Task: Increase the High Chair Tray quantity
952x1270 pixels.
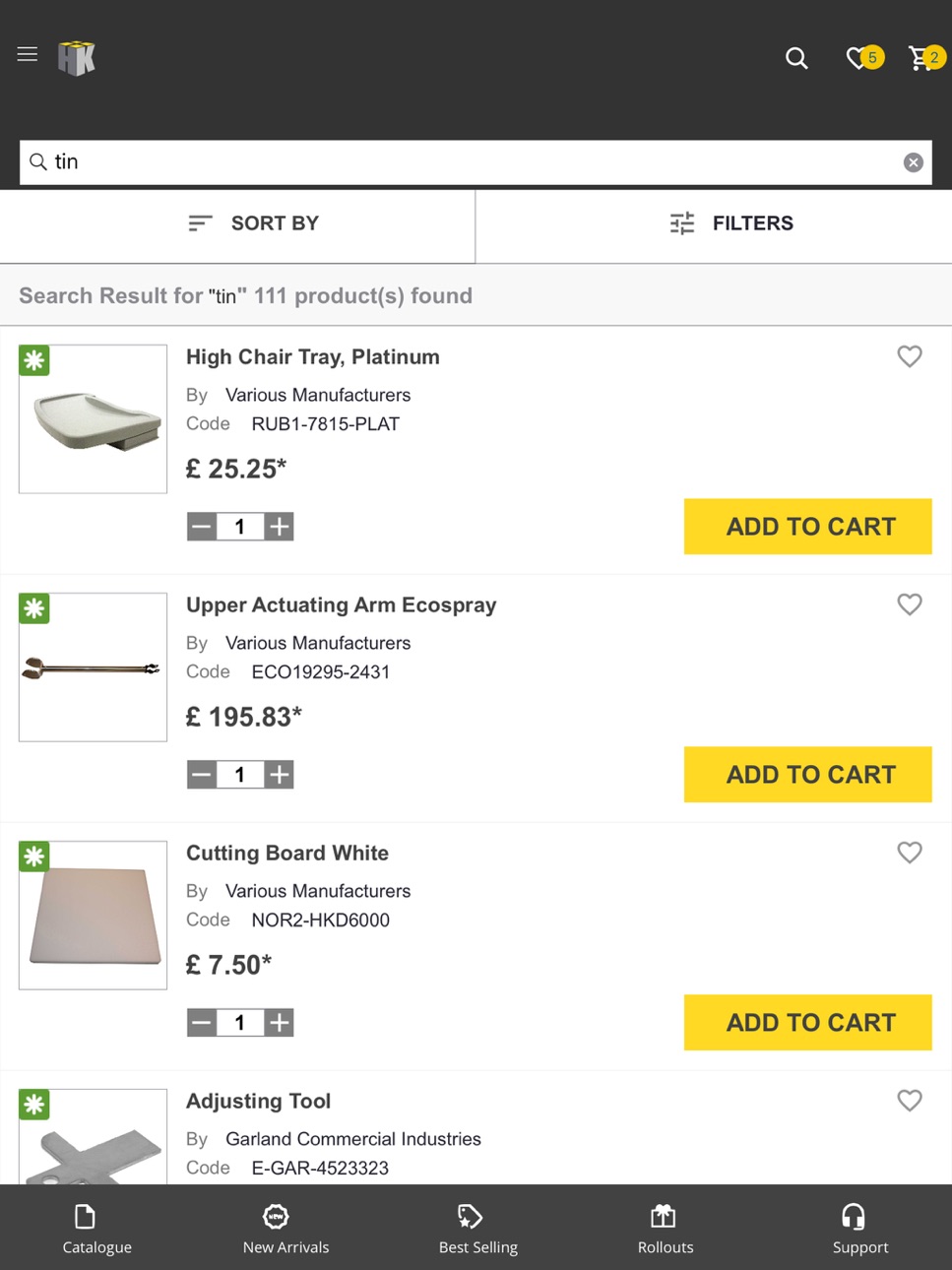Action: coord(280,527)
